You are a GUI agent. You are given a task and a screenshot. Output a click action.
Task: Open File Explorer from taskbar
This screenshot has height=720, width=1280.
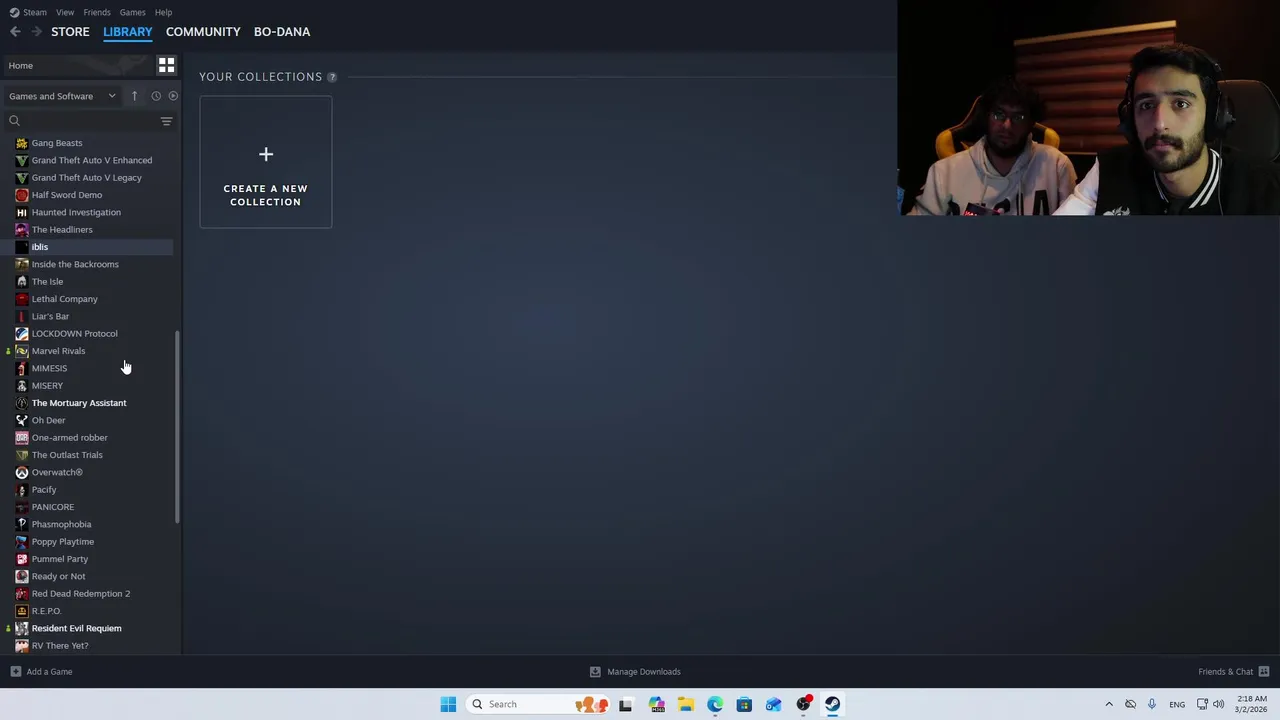tap(686, 704)
